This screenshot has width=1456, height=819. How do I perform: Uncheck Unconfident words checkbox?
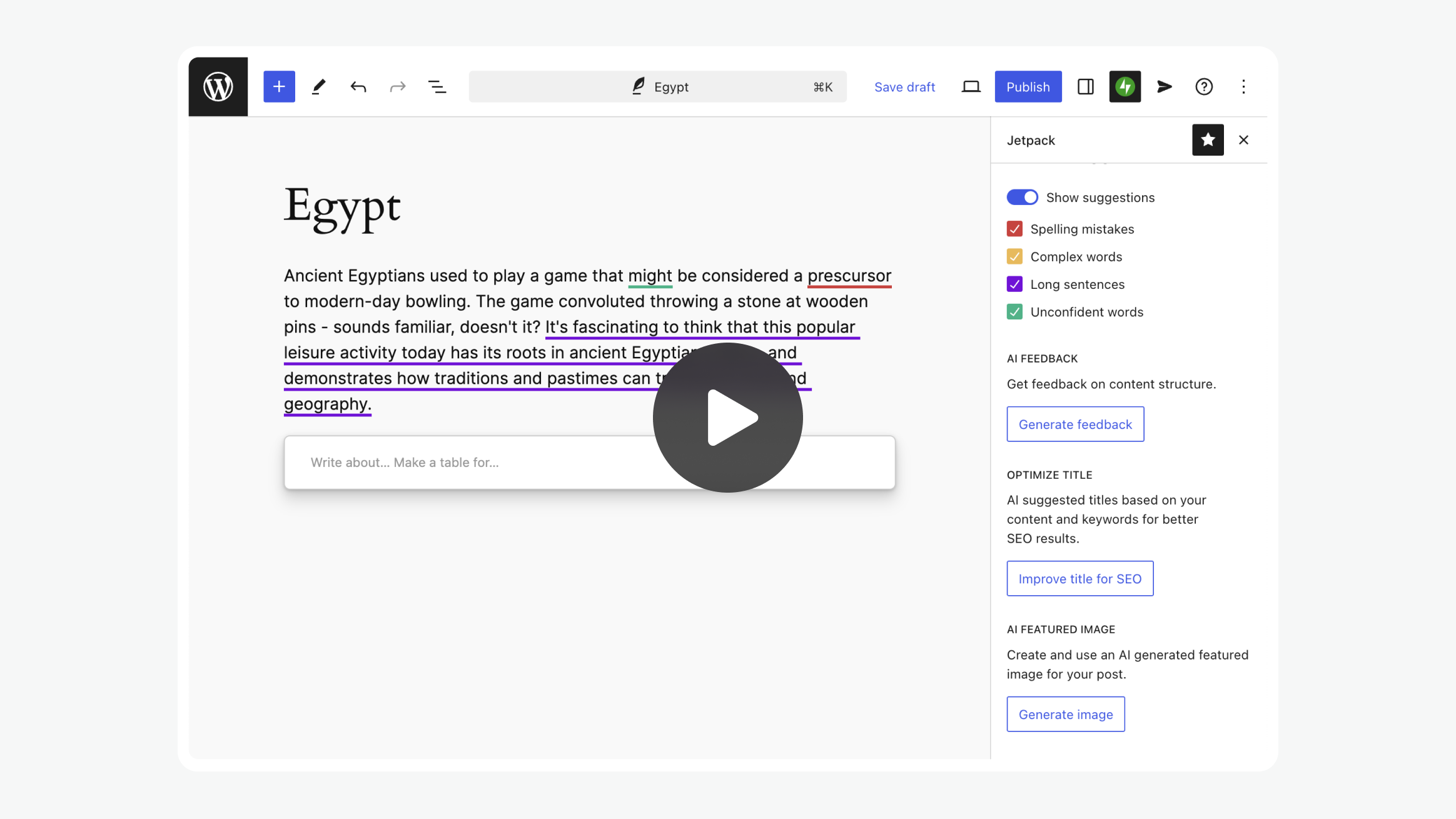[1014, 311]
